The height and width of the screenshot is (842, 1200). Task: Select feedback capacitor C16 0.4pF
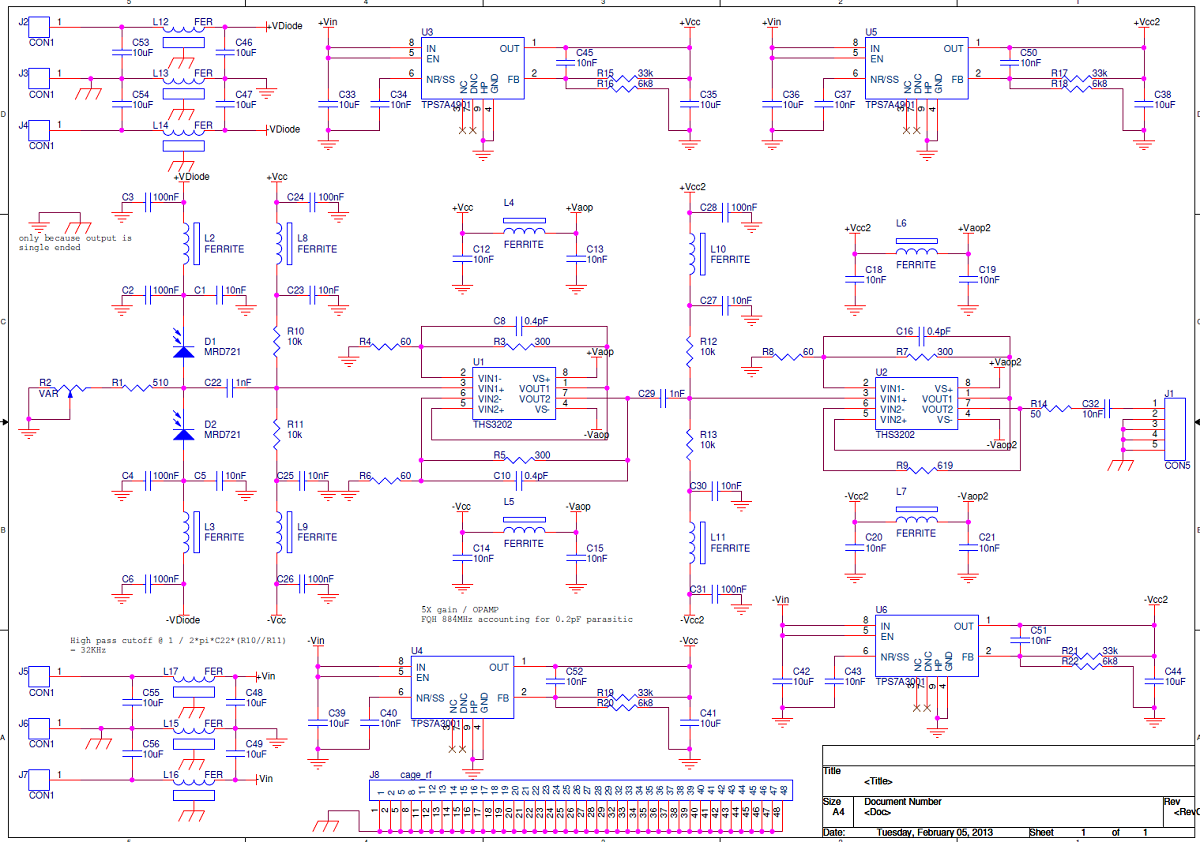pos(924,334)
